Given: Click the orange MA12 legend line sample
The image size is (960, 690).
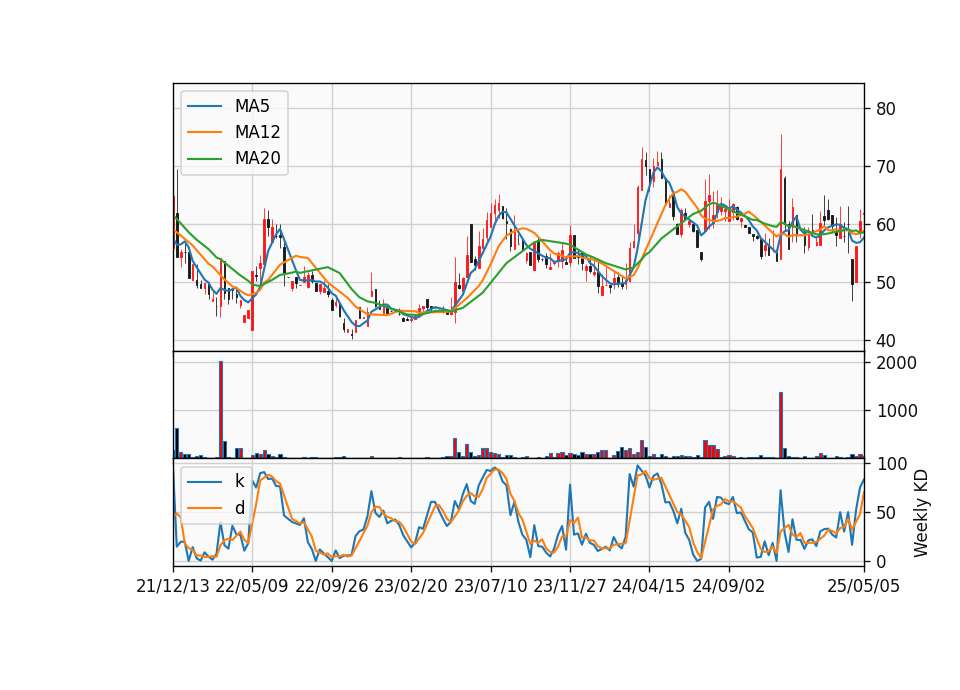Looking at the screenshot, I should (x=204, y=132).
